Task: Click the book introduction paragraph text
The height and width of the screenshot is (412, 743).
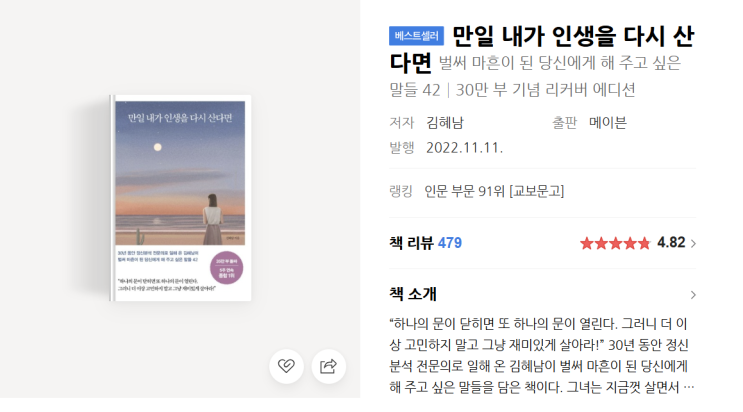Action: click(x=542, y=355)
